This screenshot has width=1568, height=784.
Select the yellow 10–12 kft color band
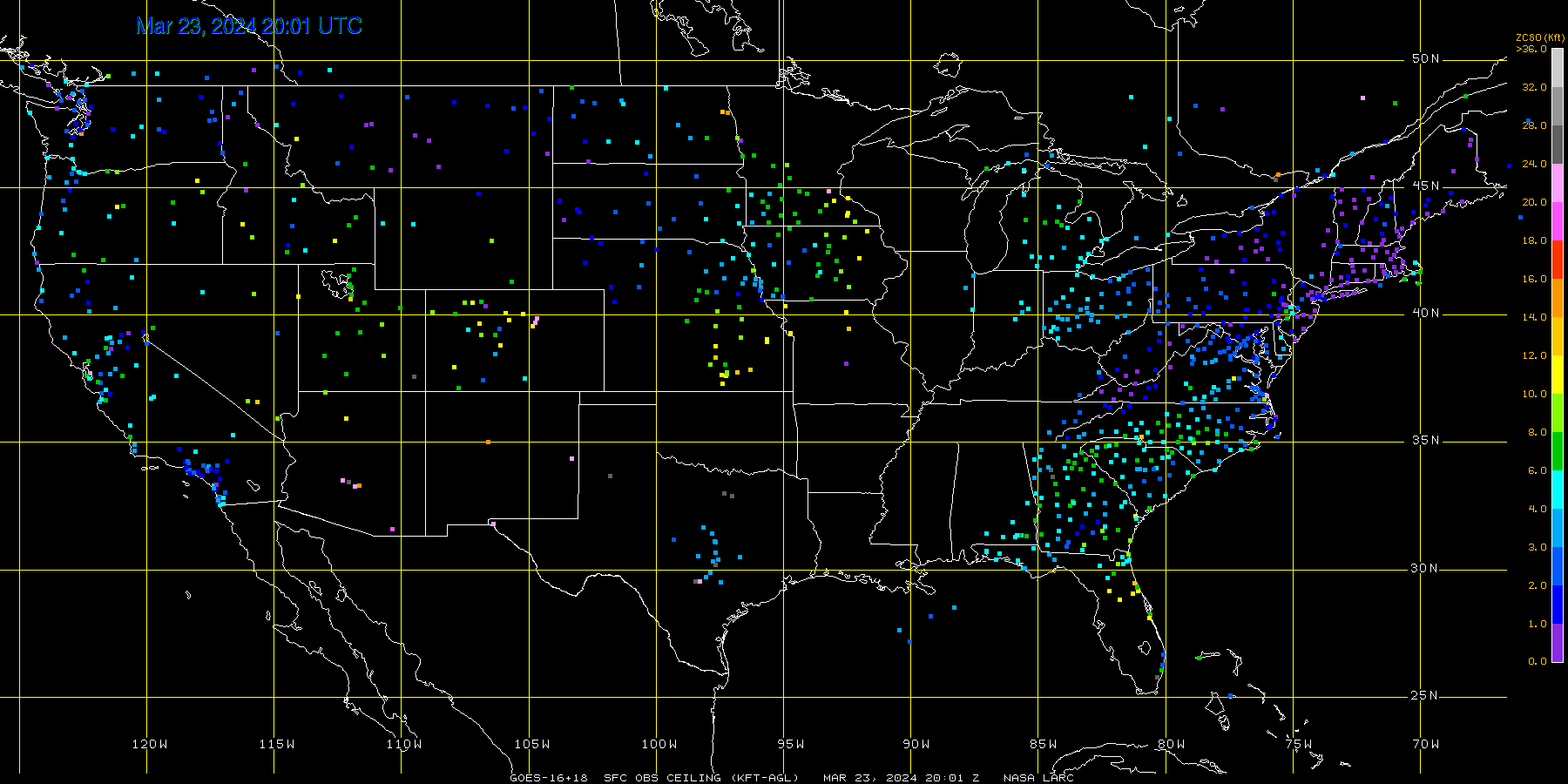coord(1558,375)
